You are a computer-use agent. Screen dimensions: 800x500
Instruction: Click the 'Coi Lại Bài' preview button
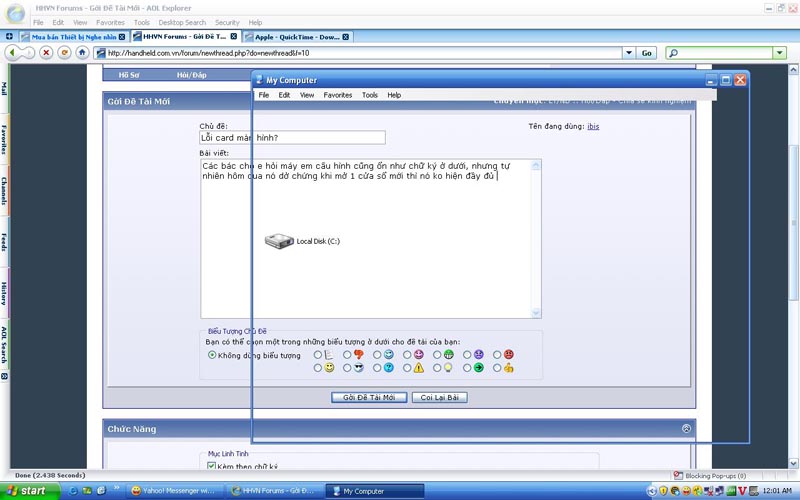[439, 397]
